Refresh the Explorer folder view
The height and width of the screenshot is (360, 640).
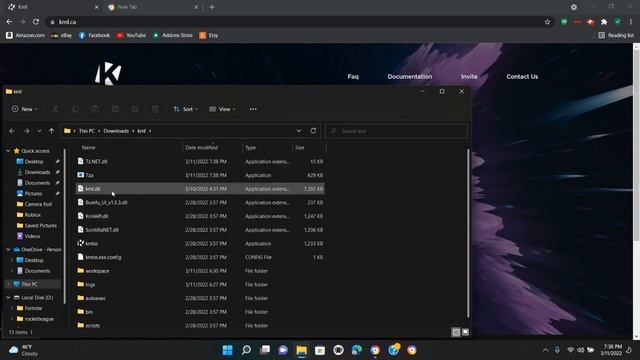pos(313,131)
